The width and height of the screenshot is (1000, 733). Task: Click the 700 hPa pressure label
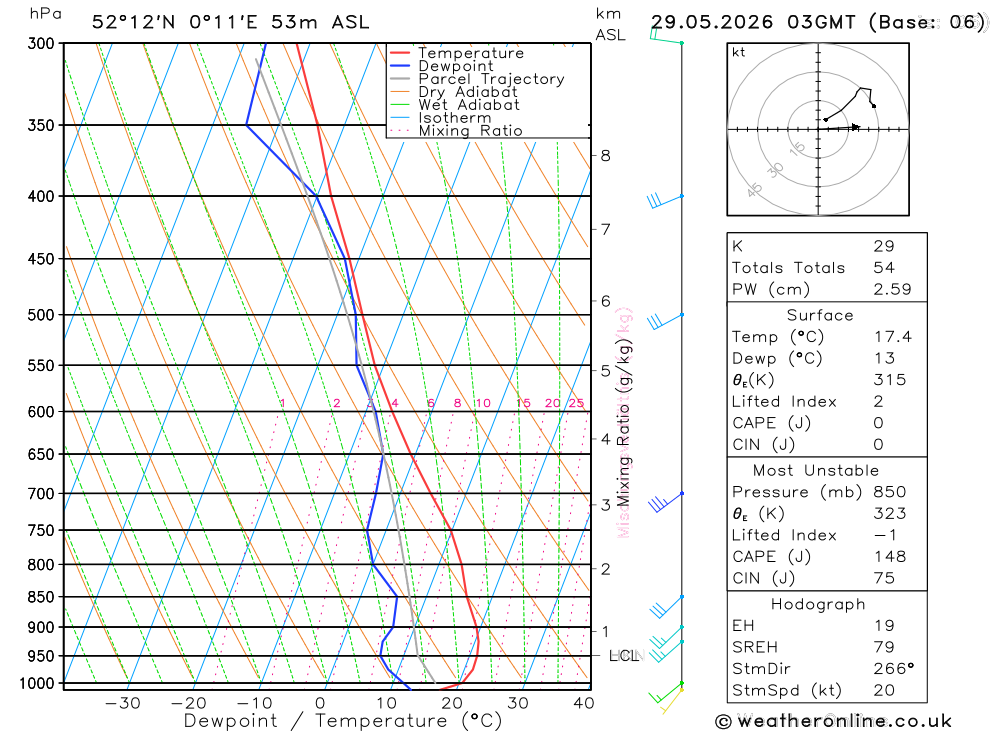click(x=41, y=494)
